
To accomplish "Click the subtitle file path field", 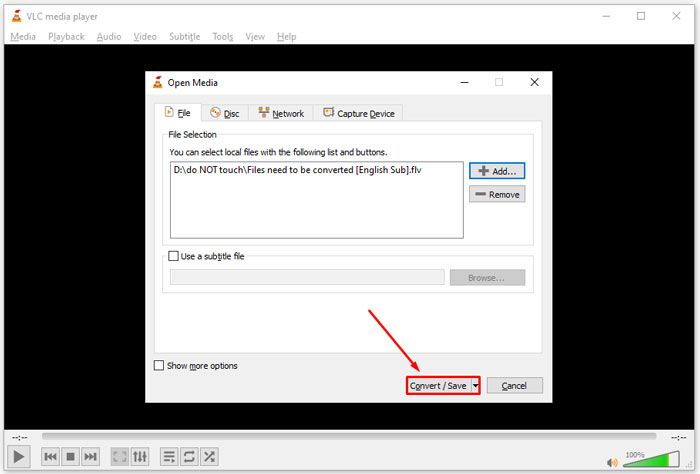I will pos(307,277).
